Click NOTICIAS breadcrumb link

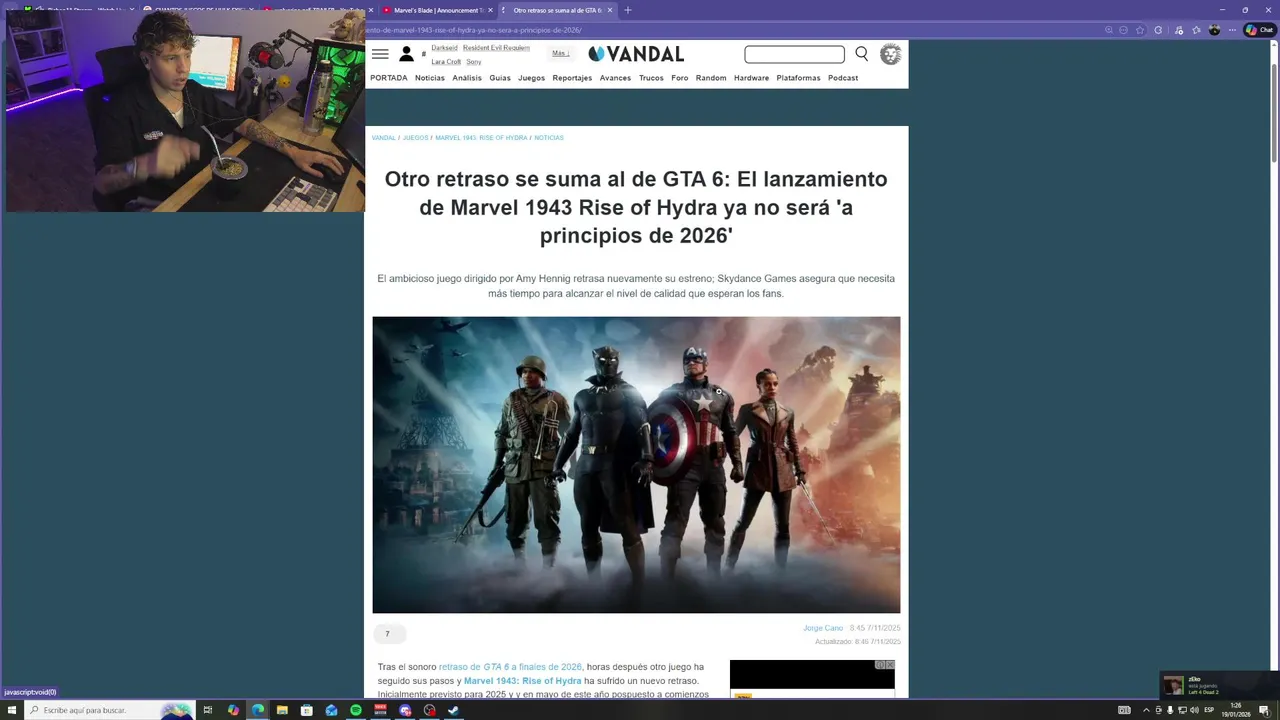click(x=549, y=138)
